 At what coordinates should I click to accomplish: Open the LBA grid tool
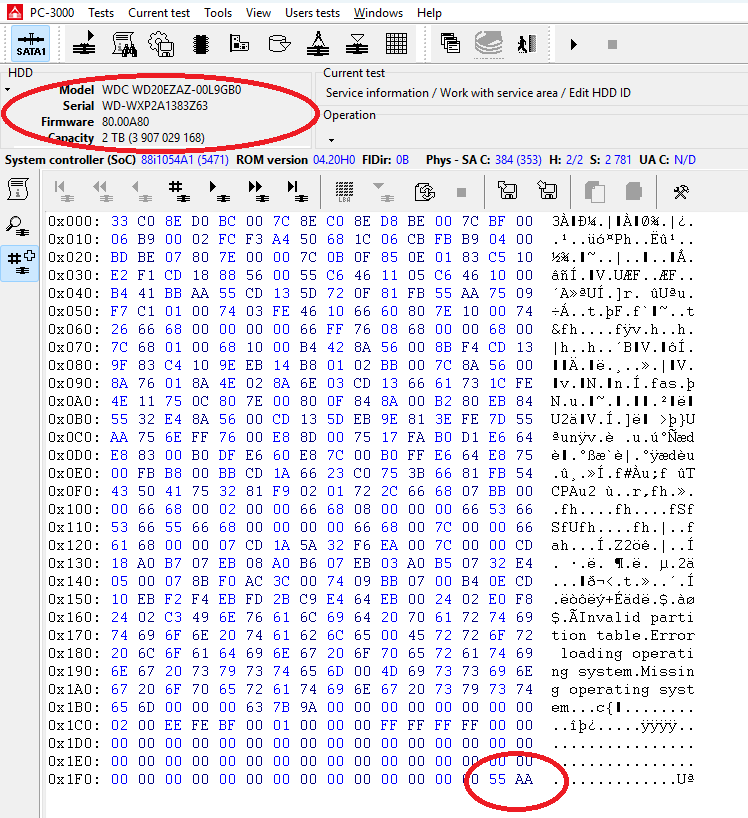[344, 190]
